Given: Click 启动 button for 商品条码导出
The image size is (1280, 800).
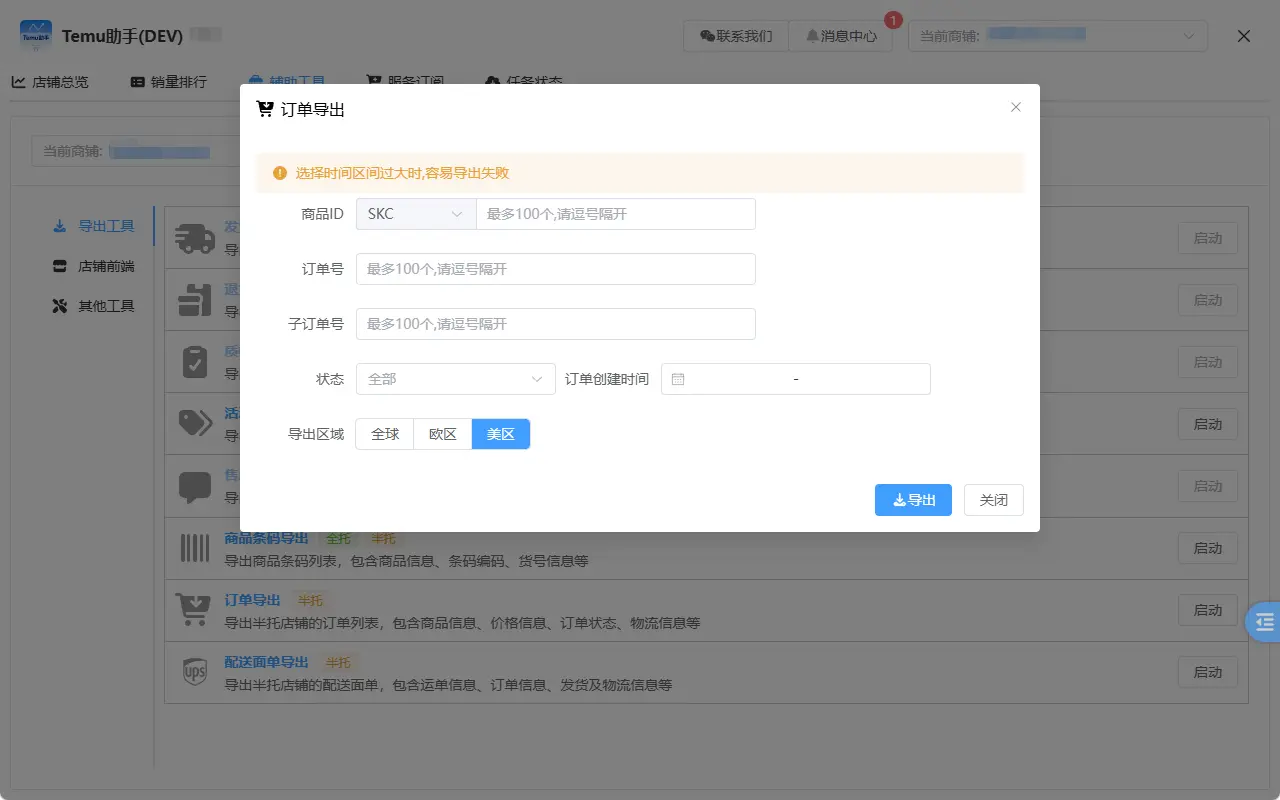Looking at the screenshot, I should [x=1208, y=548].
